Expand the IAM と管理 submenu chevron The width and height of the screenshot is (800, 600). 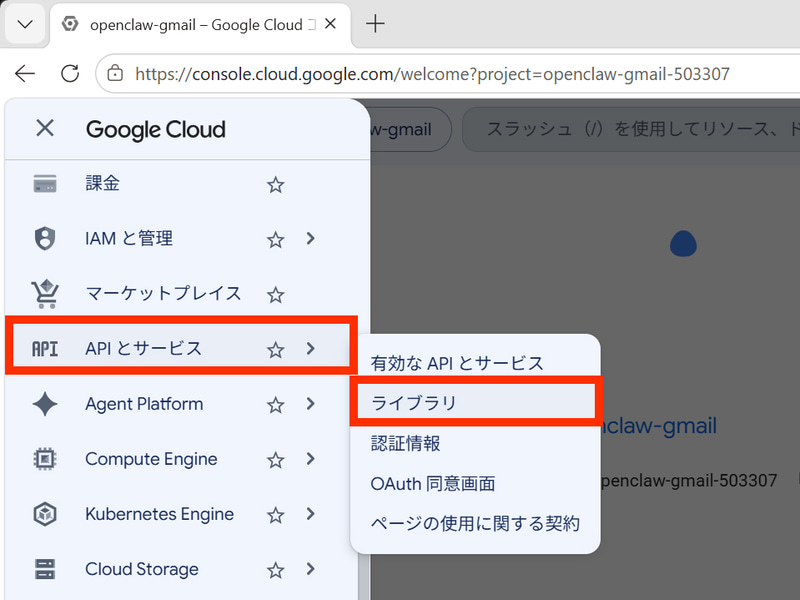(310, 238)
